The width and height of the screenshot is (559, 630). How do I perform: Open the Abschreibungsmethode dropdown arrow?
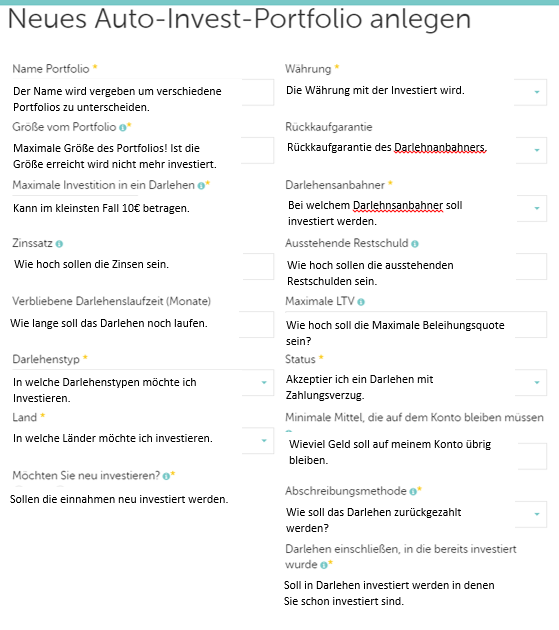pos(537,514)
